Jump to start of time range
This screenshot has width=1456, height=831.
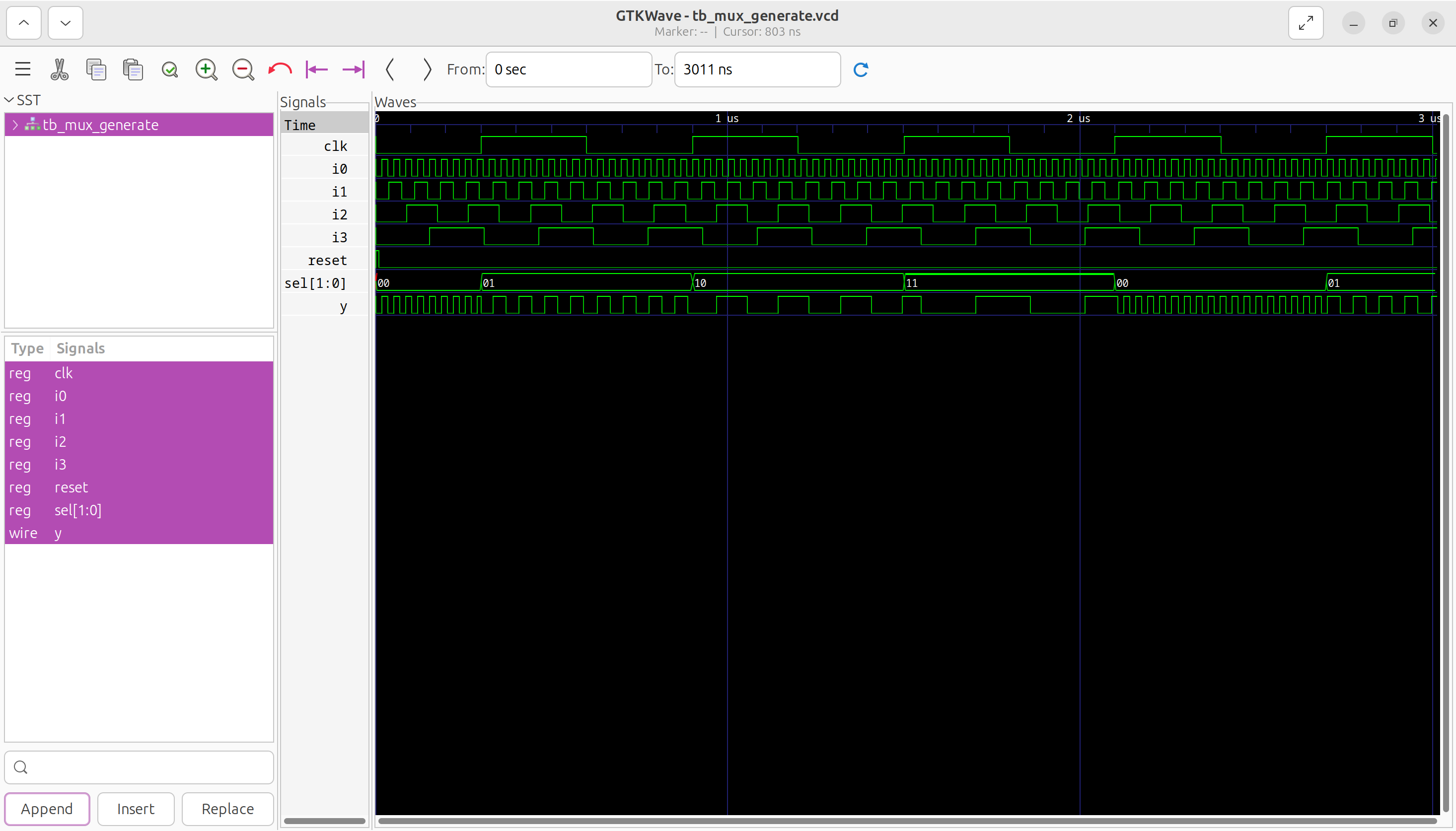(x=317, y=69)
